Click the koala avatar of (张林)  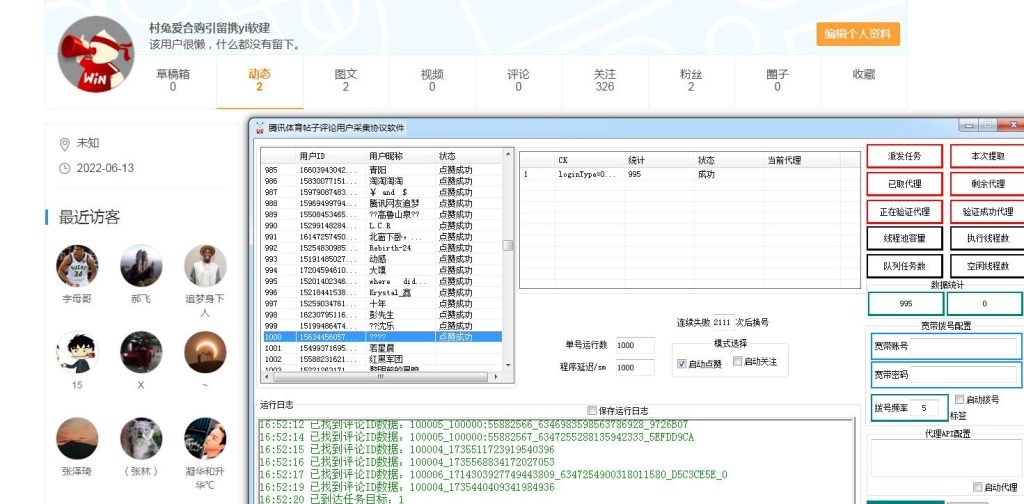141,438
